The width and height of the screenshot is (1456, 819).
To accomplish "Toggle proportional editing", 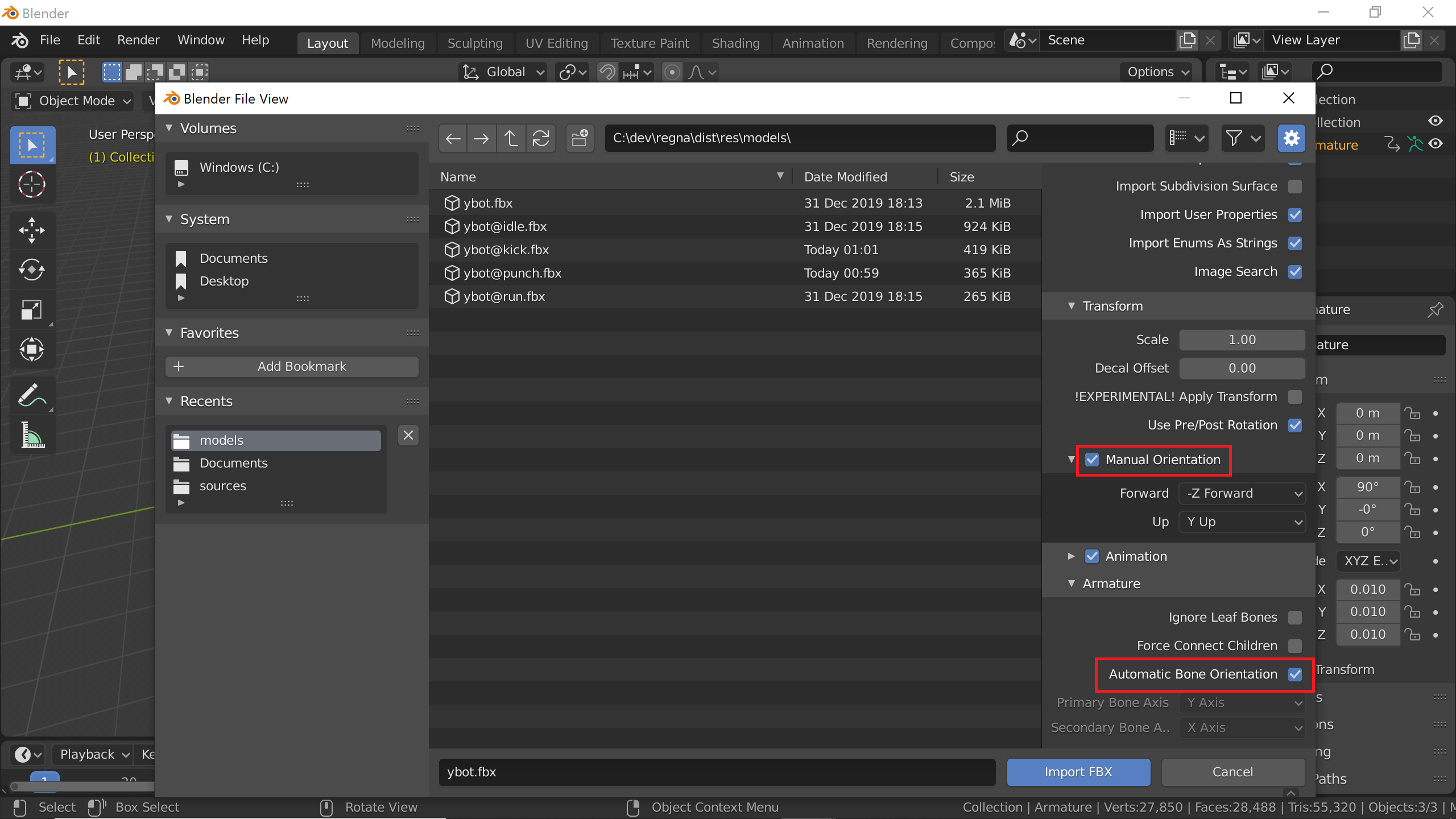I will 672,72.
